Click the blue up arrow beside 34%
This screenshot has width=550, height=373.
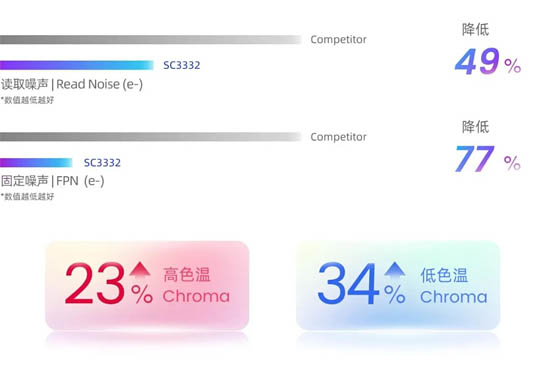click(395, 271)
